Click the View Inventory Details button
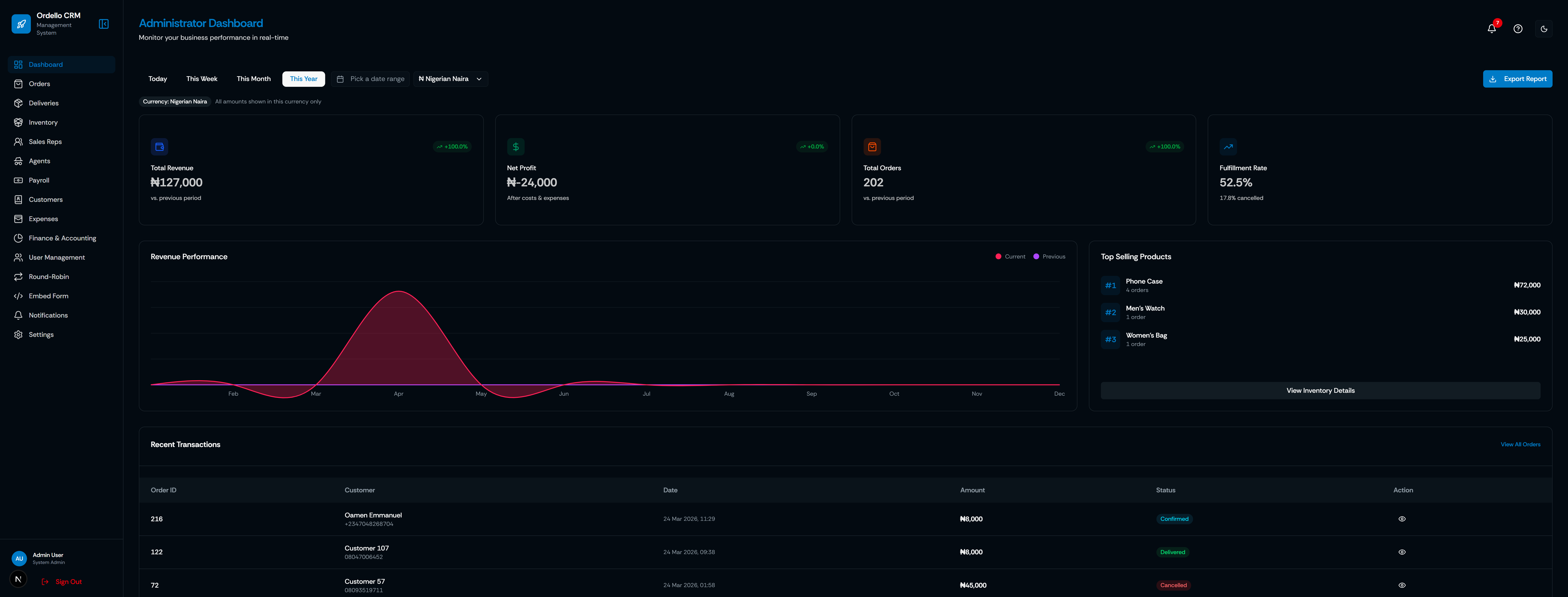 1320,391
